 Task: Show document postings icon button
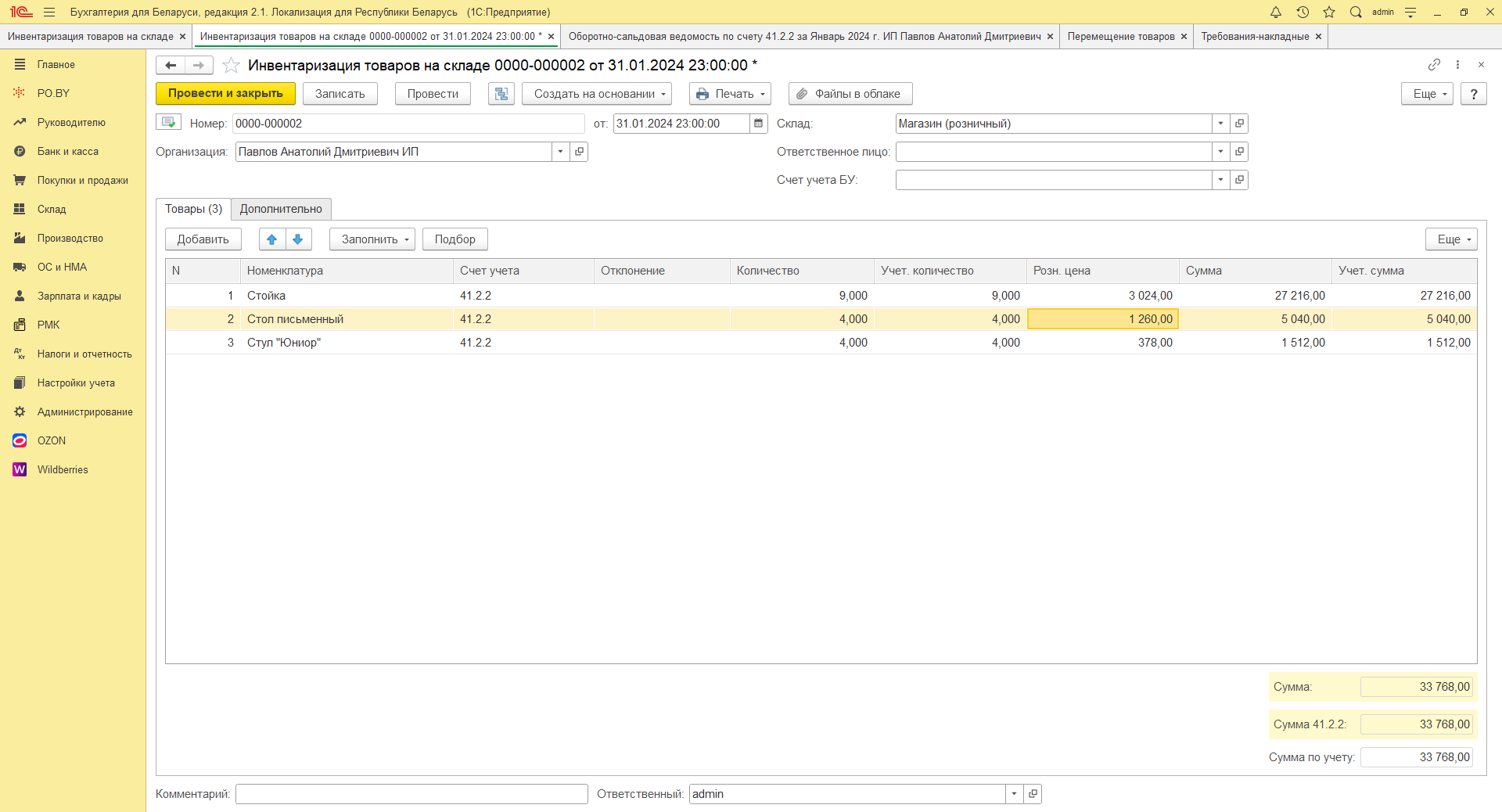501,94
